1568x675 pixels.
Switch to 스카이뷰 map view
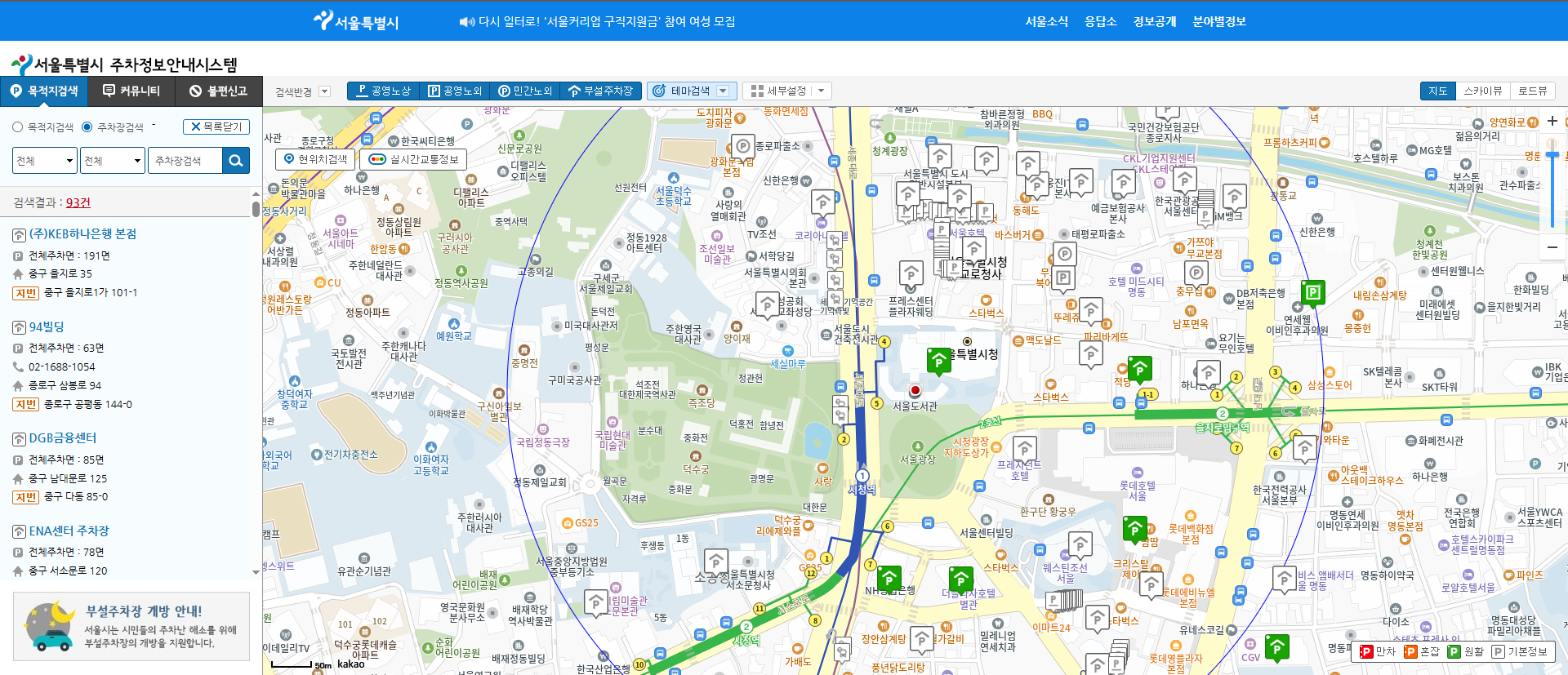point(1482,91)
